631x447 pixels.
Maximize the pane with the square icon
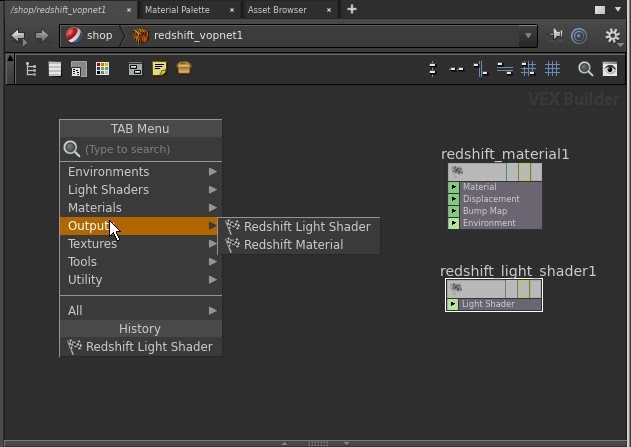pos(600,10)
